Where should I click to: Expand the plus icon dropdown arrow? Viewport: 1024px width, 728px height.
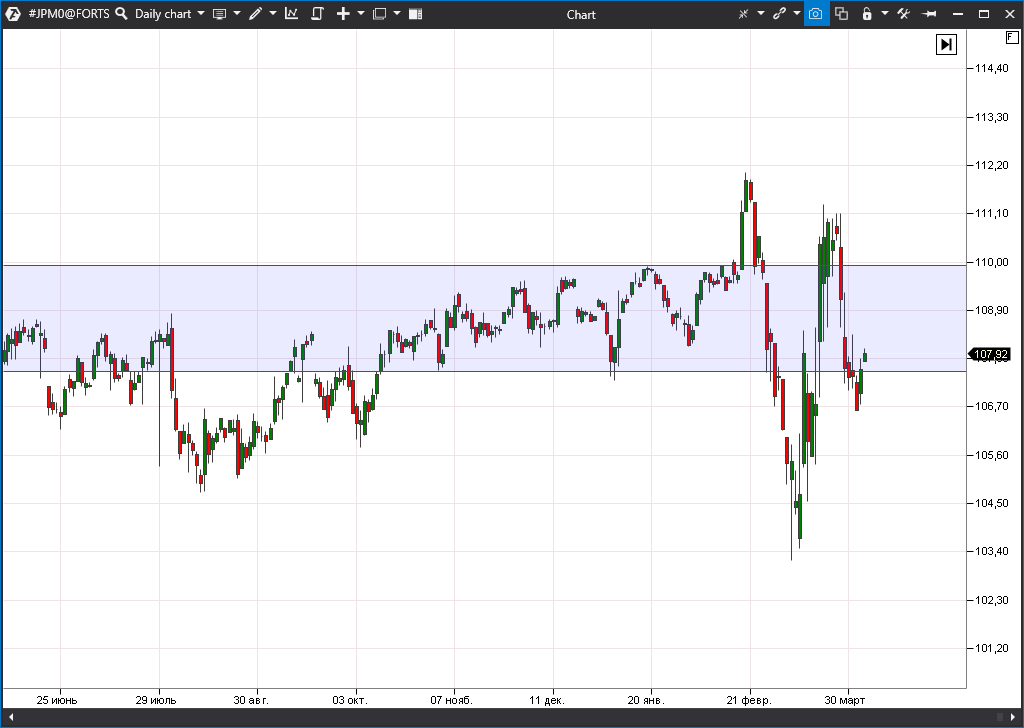point(361,14)
